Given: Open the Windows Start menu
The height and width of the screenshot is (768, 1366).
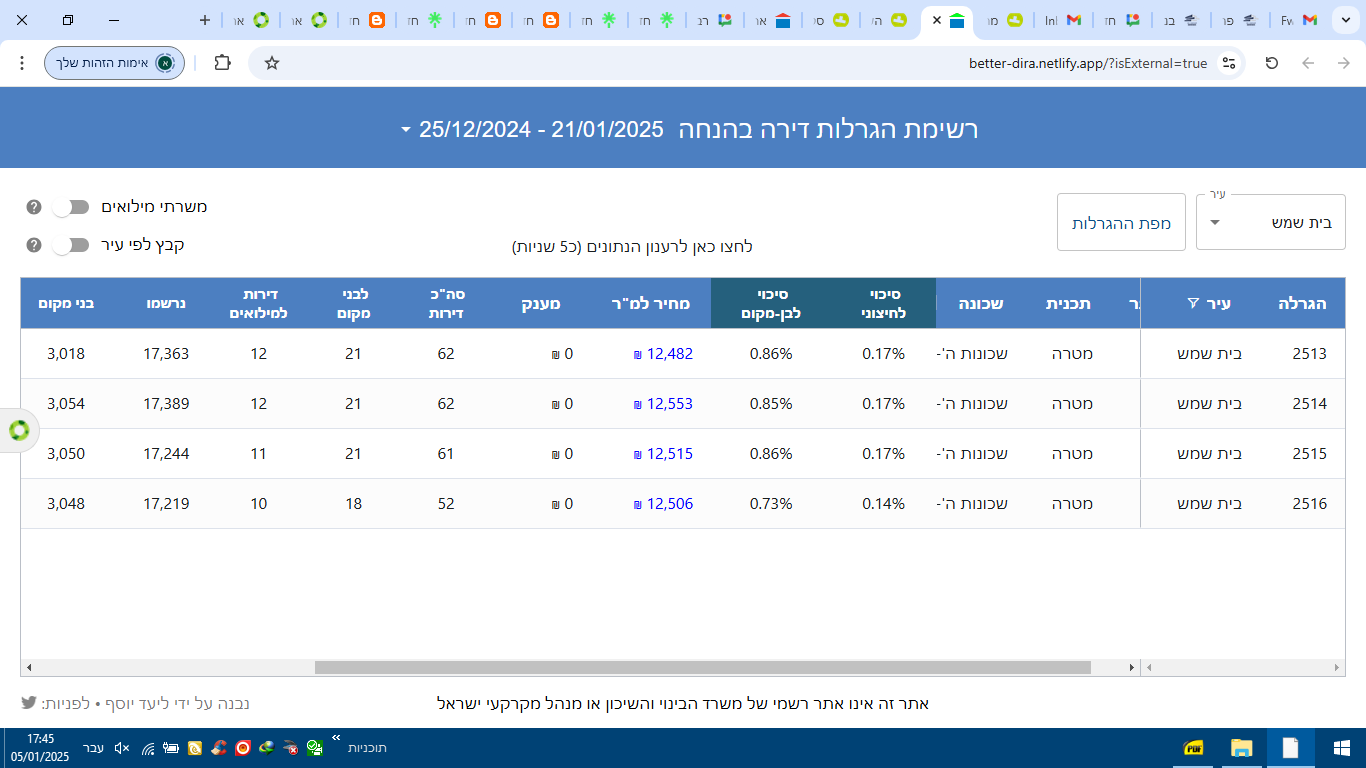Looking at the screenshot, I should [1342, 748].
